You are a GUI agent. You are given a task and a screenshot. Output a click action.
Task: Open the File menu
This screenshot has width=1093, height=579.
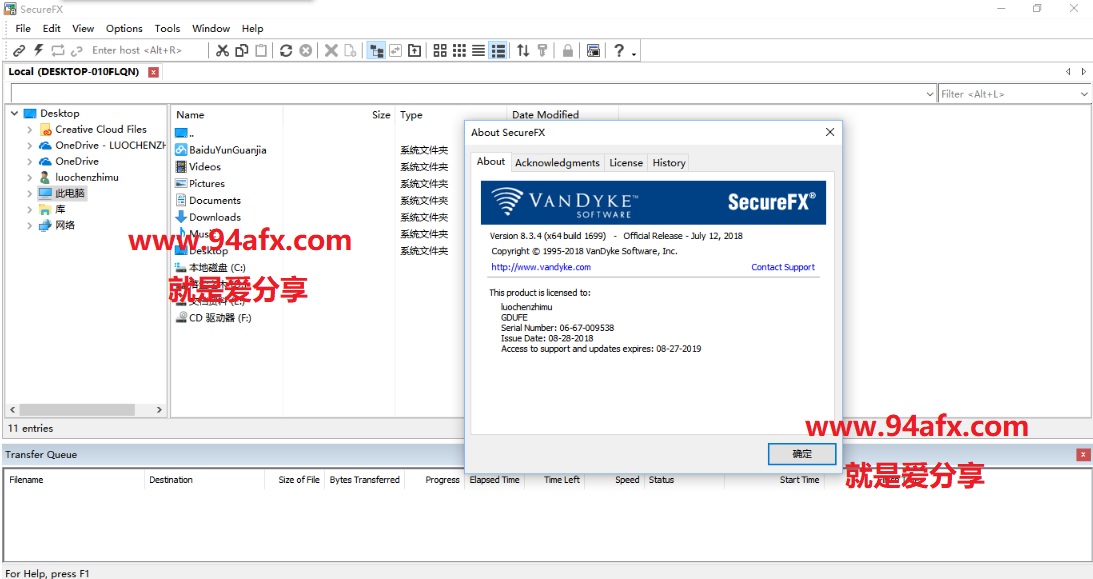[23, 29]
